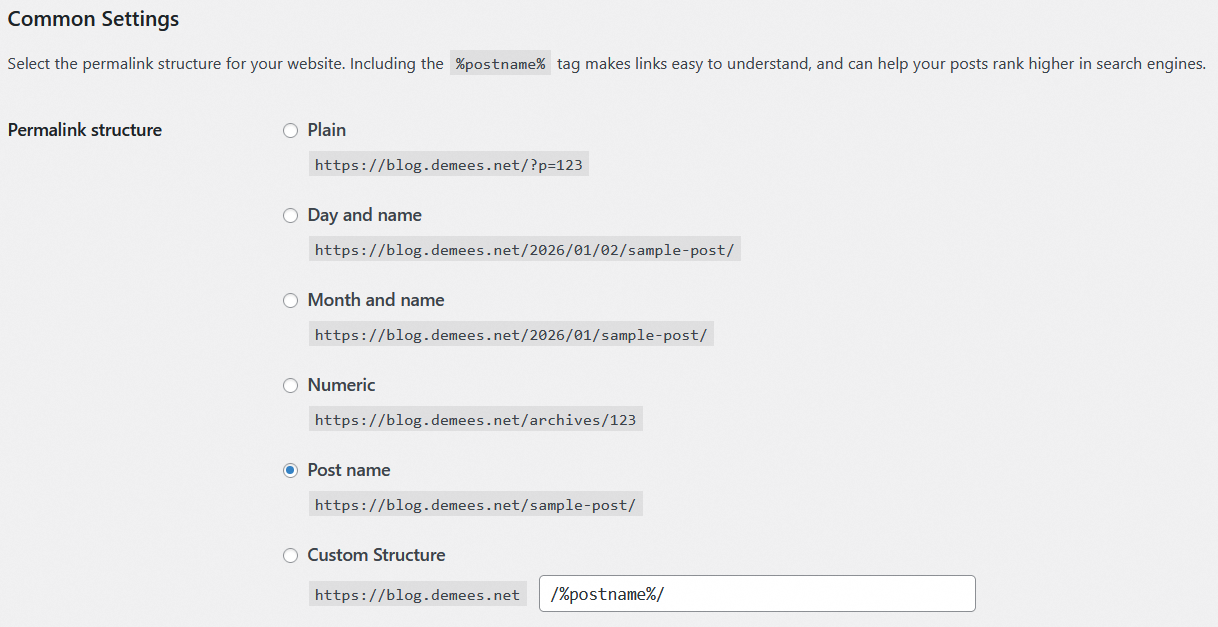This screenshot has width=1218, height=627.
Task: Click the 2026/01/sample-post example URL
Action: click(510, 335)
